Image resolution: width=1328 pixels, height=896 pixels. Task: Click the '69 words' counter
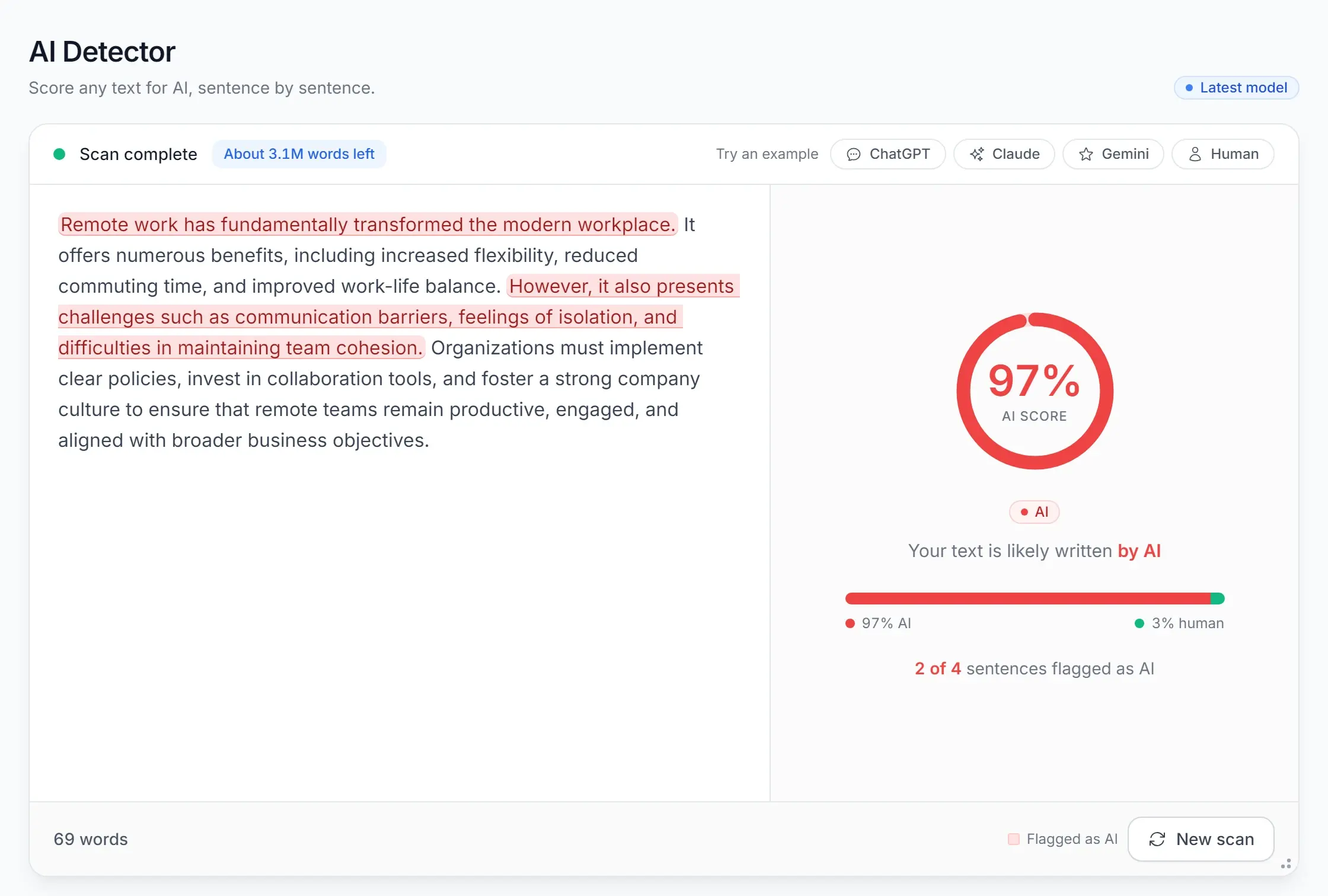tap(91, 839)
